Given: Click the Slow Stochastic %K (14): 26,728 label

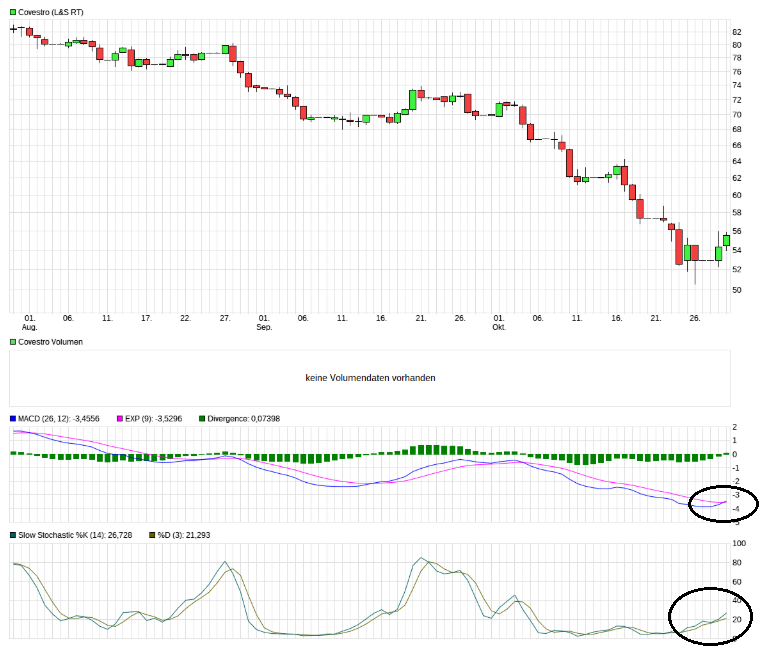Looking at the screenshot, I should pos(75,535).
